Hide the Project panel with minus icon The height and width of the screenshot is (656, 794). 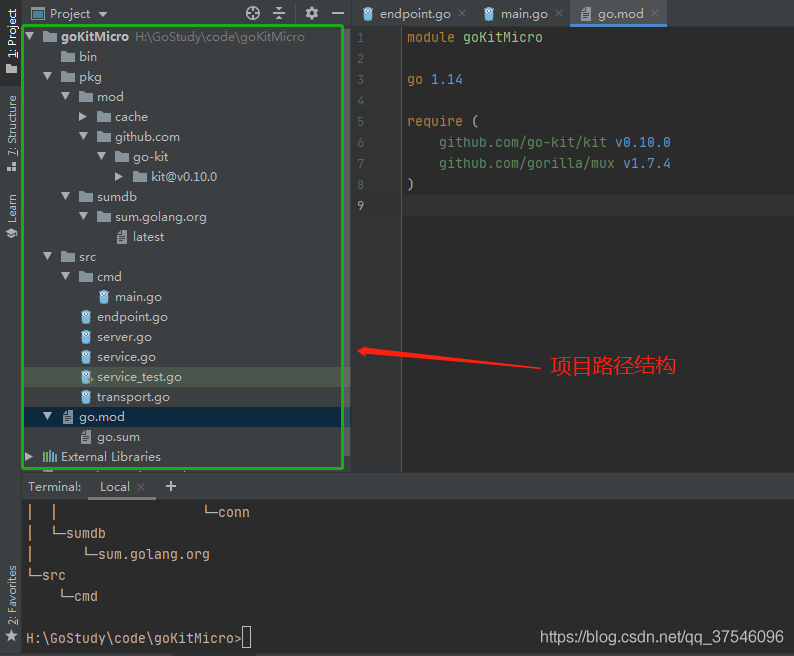tap(335, 13)
